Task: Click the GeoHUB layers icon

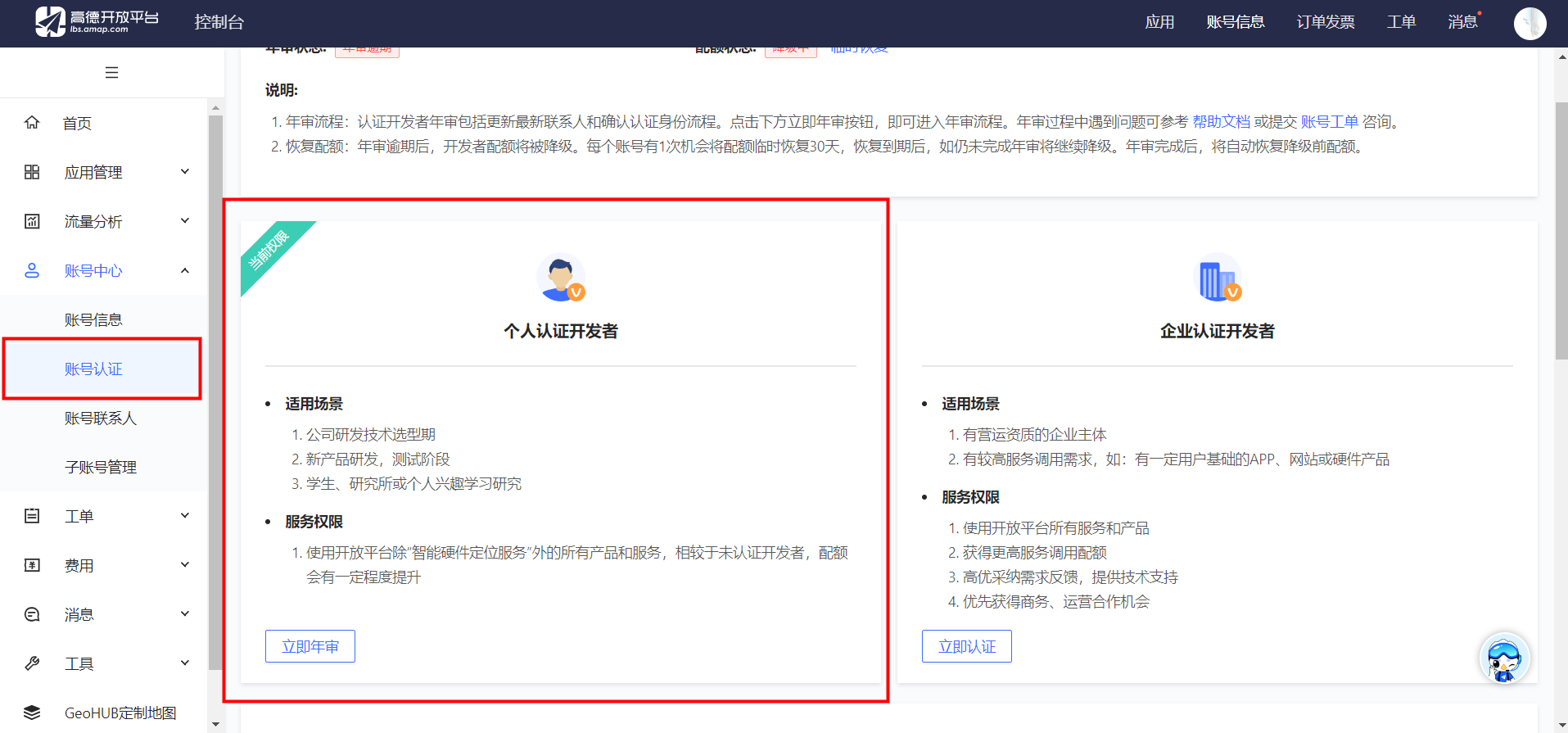Action: tap(32, 712)
